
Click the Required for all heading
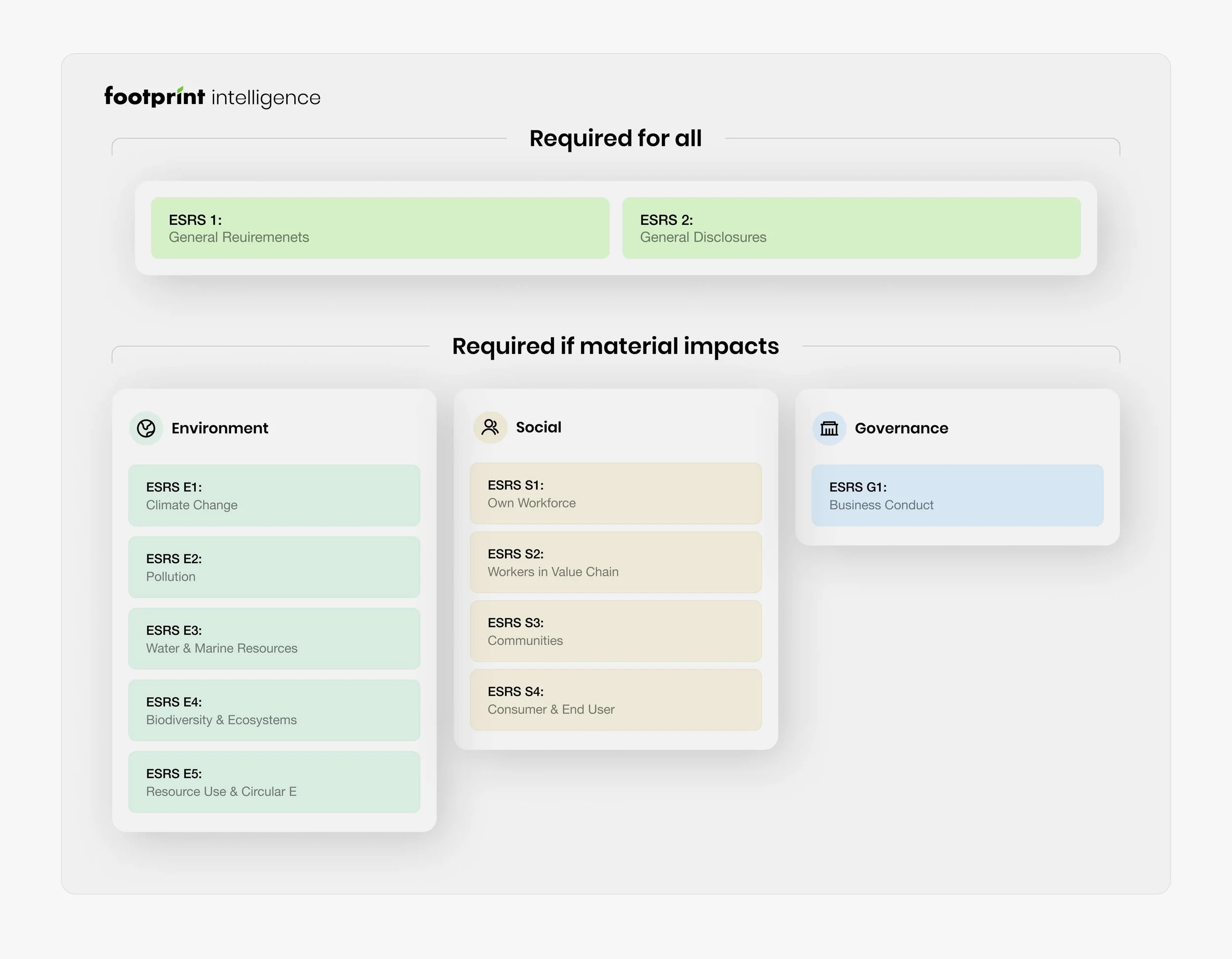[x=616, y=138]
